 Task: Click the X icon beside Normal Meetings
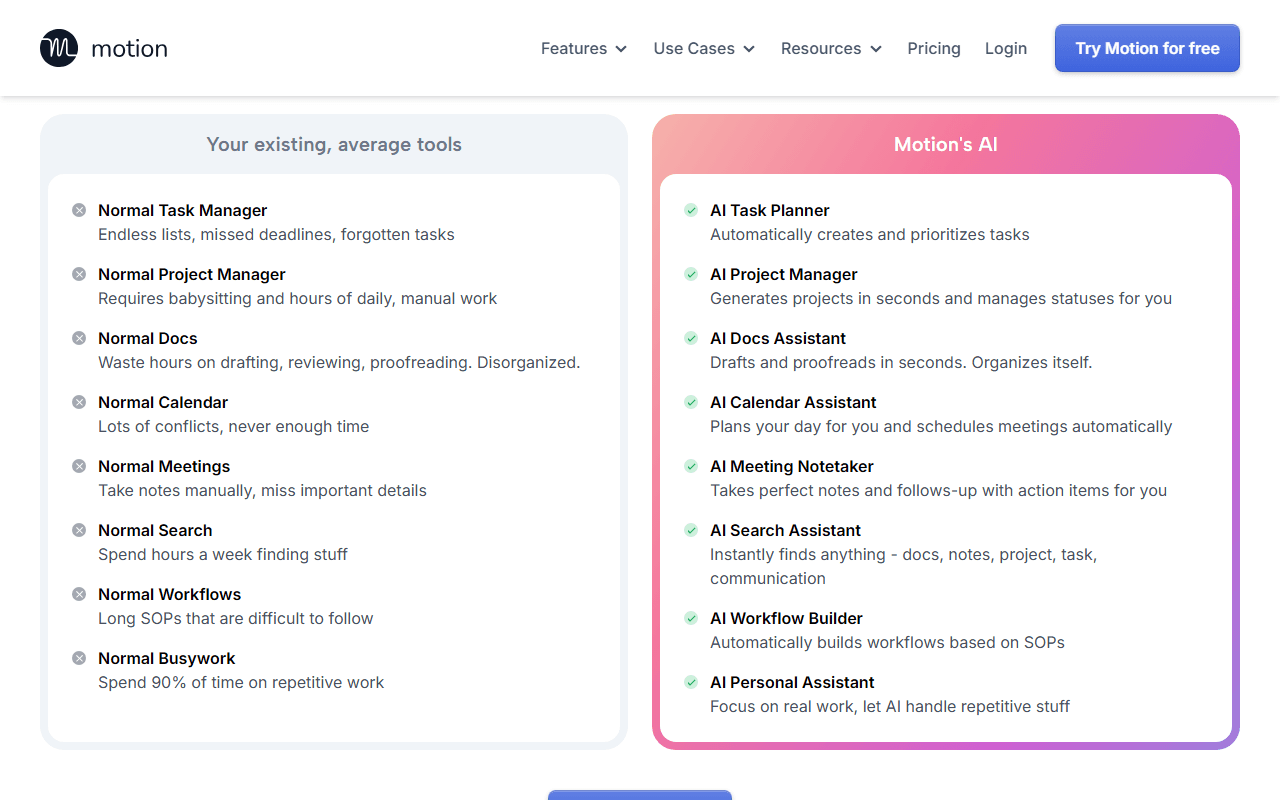pyautogui.click(x=79, y=466)
